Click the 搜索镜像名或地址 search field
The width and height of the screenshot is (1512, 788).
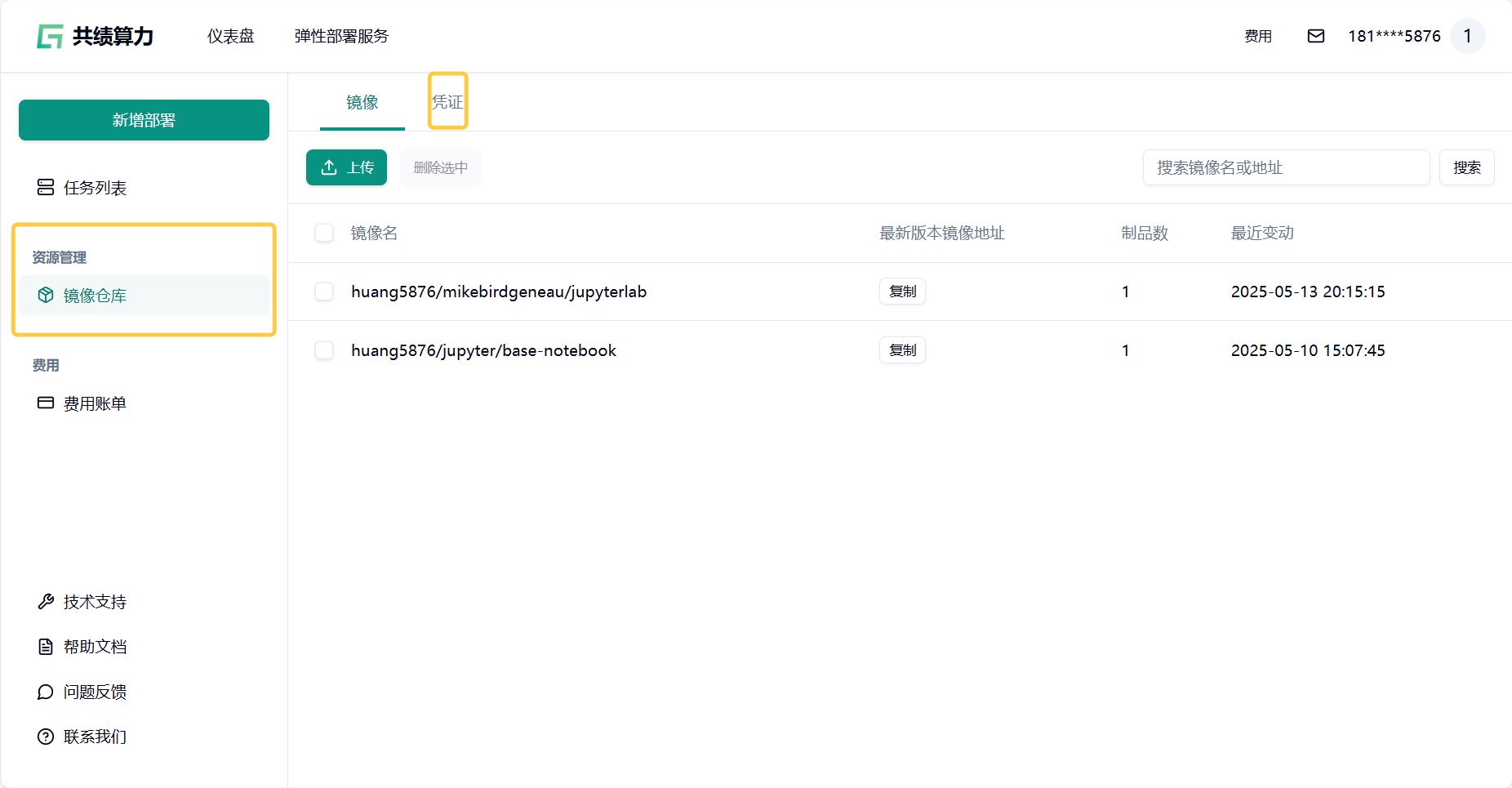(1286, 167)
